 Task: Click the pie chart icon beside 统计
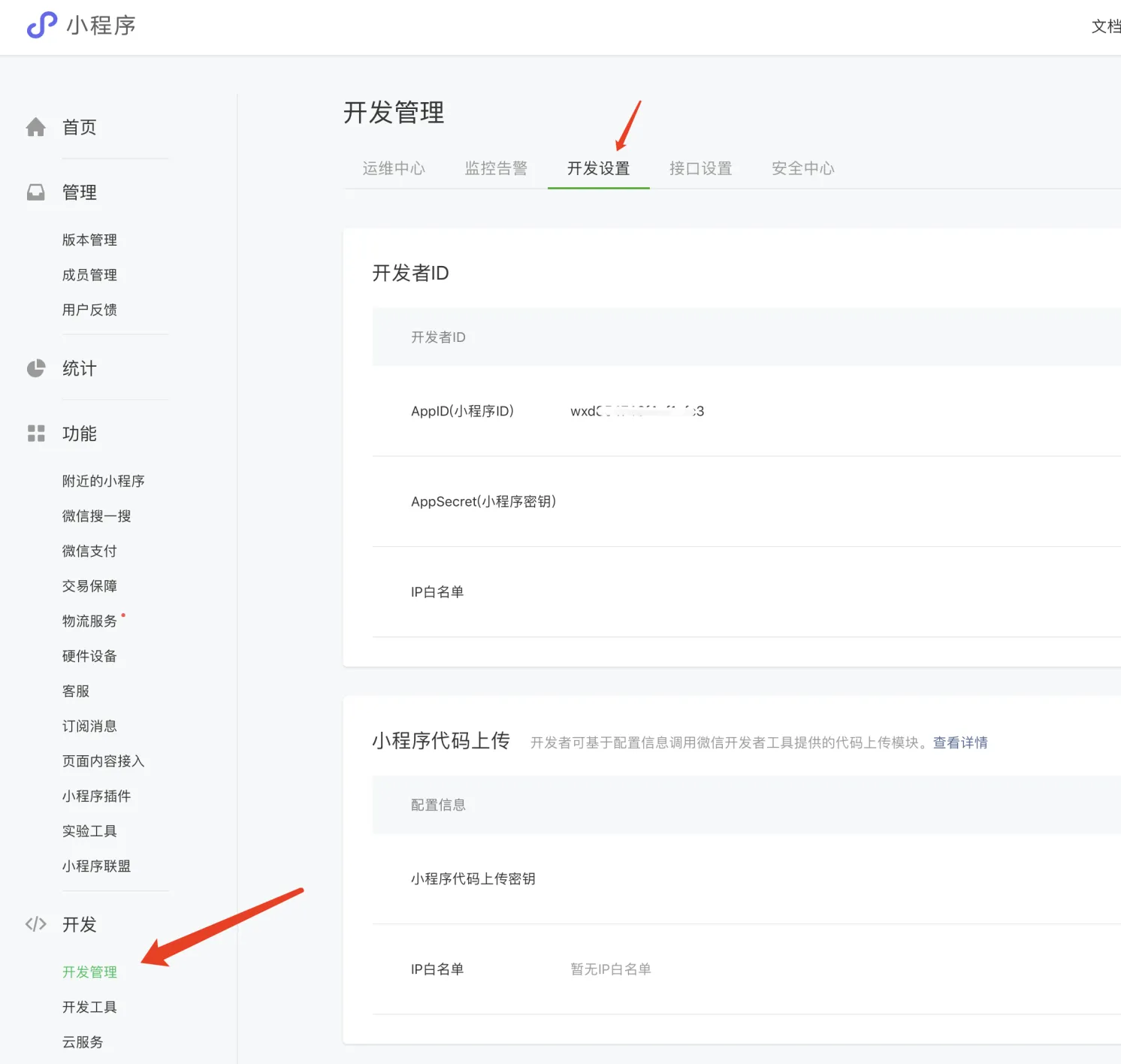click(36, 369)
